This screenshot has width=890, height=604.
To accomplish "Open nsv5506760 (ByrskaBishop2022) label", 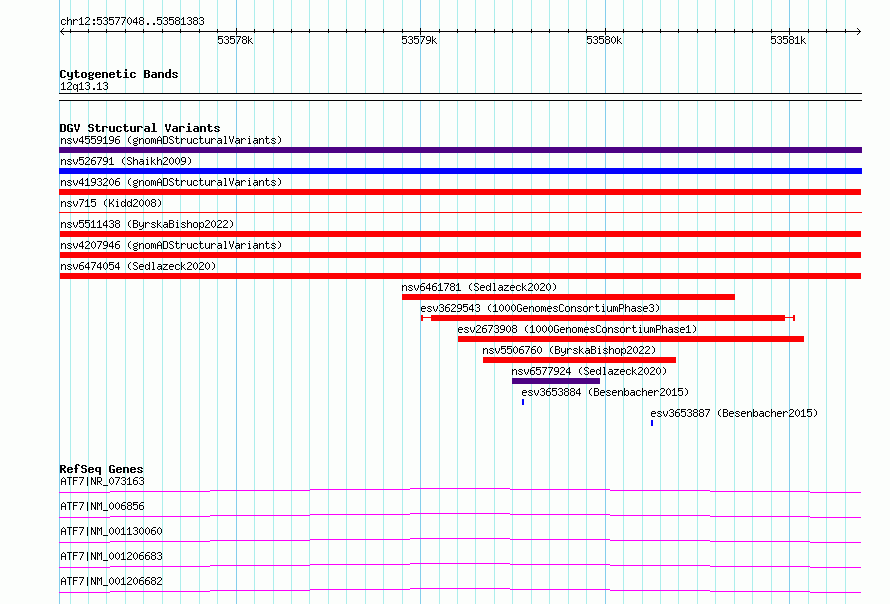I will [569, 350].
